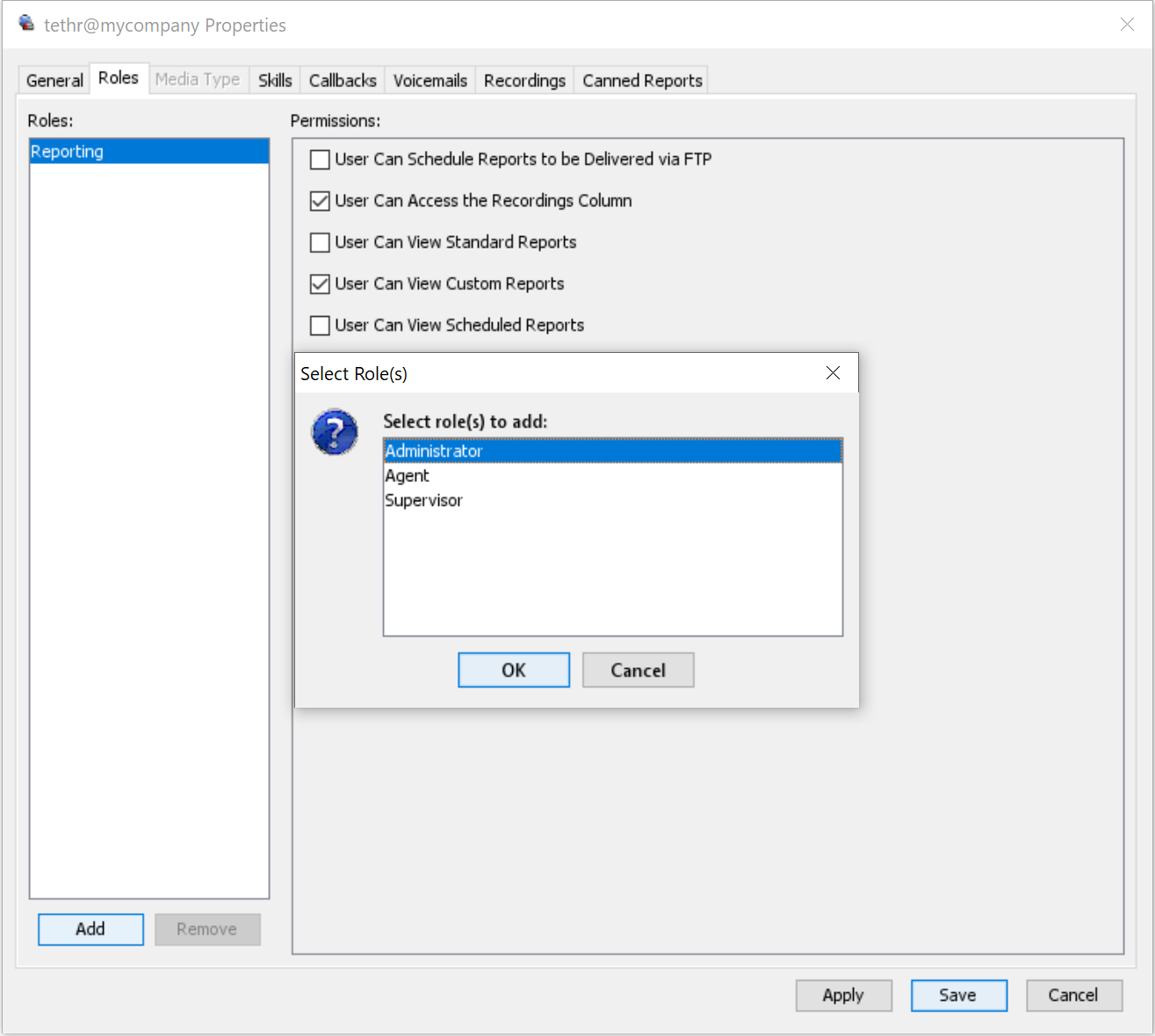Go to the Callbacks tab
The height and width of the screenshot is (1036, 1155).
[343, 81]
